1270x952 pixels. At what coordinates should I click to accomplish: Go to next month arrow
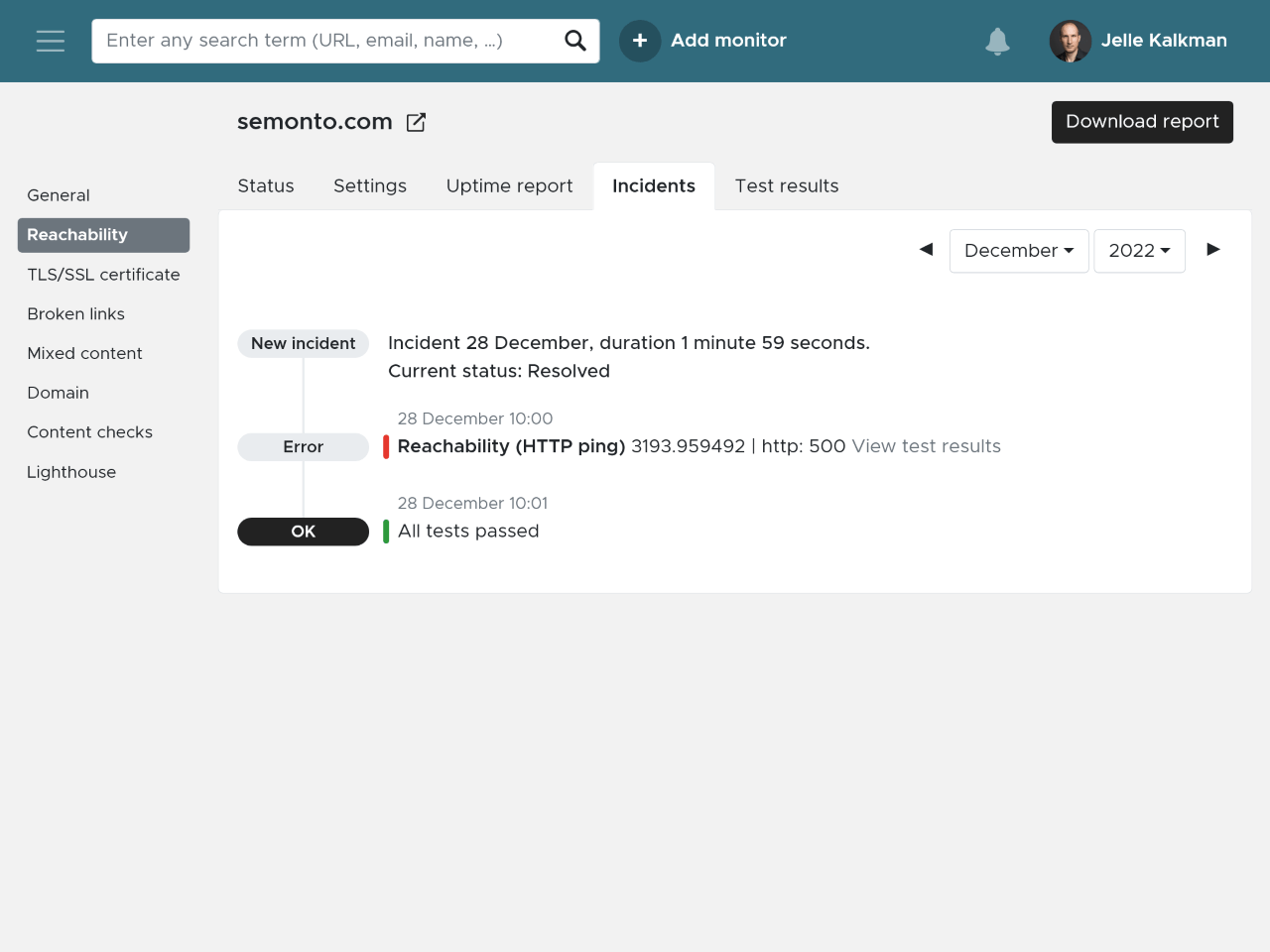pyautogui.click(x=1212, y=249)
